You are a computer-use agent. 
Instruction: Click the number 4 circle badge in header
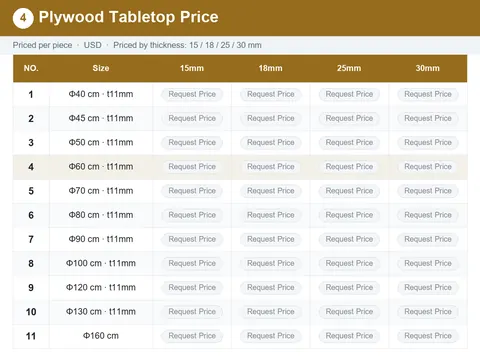[23, 18]
